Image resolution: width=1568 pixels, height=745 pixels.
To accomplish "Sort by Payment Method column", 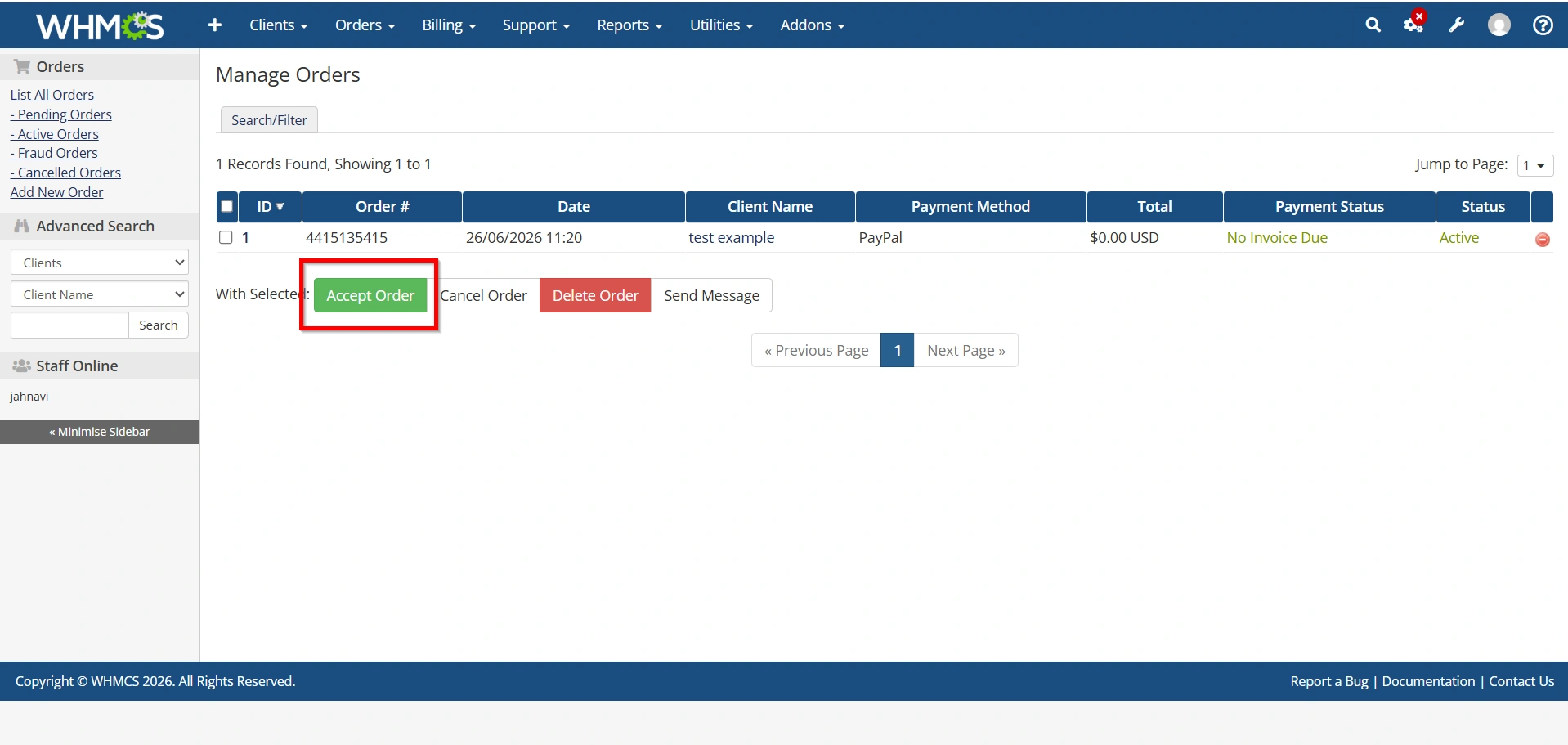I will coord(970,207).
